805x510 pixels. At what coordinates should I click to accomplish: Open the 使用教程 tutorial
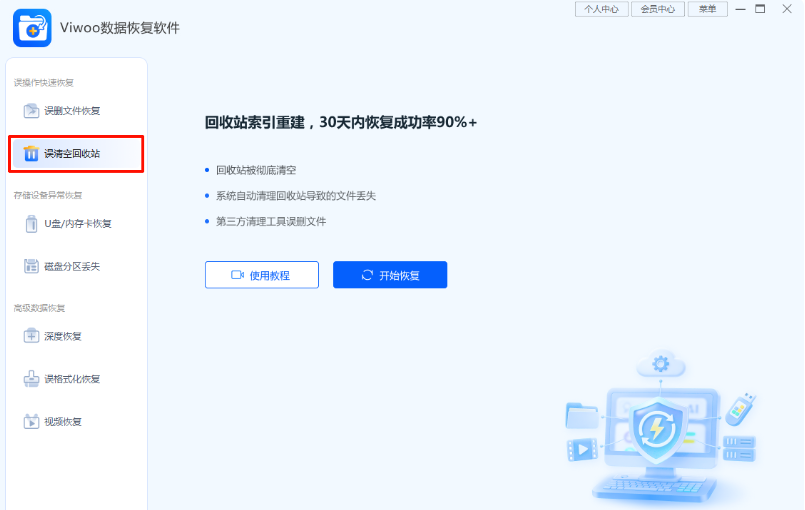coord(262,275)
